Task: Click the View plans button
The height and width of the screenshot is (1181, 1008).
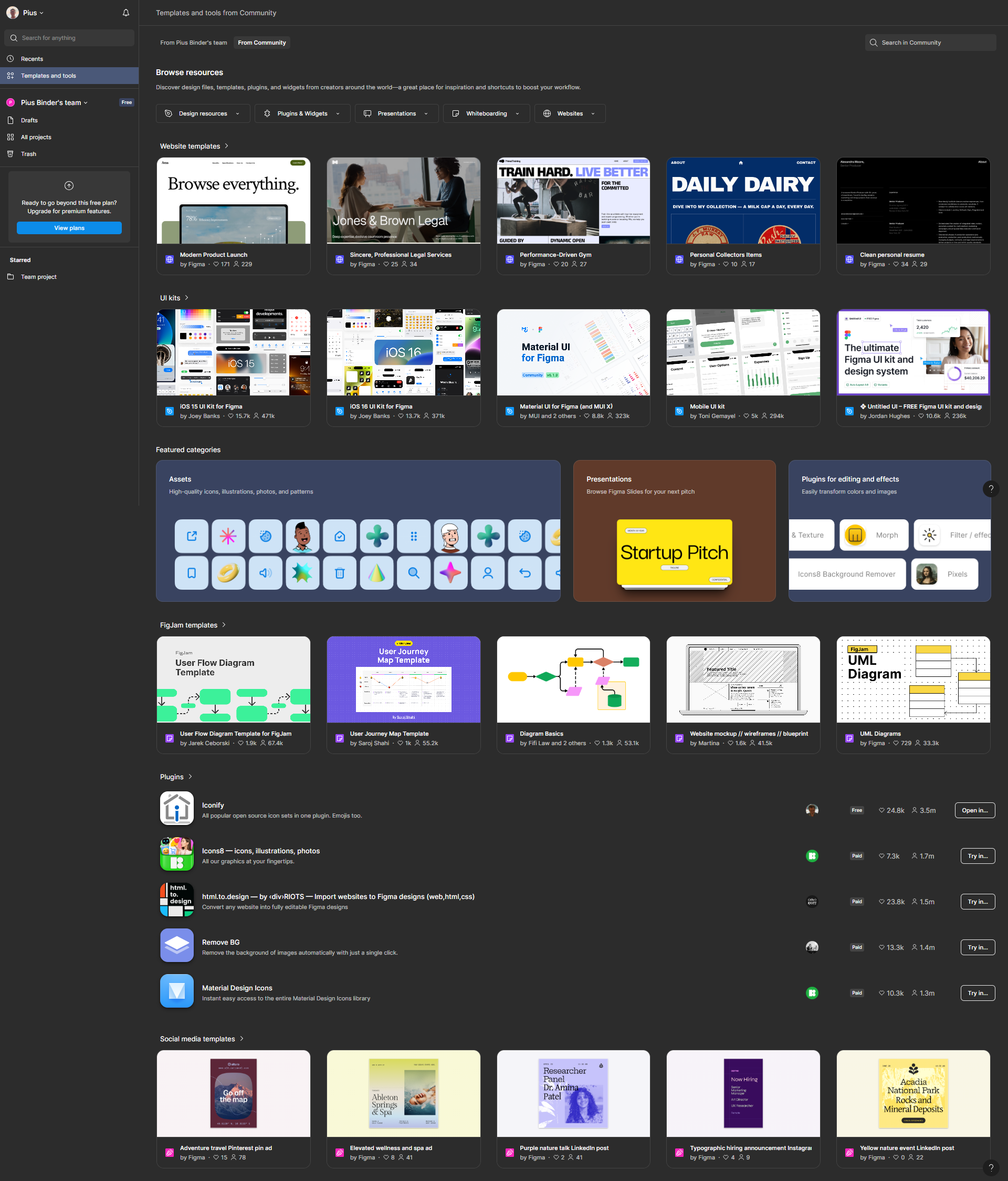Action: pyautogui.click(x=69, y=228)
